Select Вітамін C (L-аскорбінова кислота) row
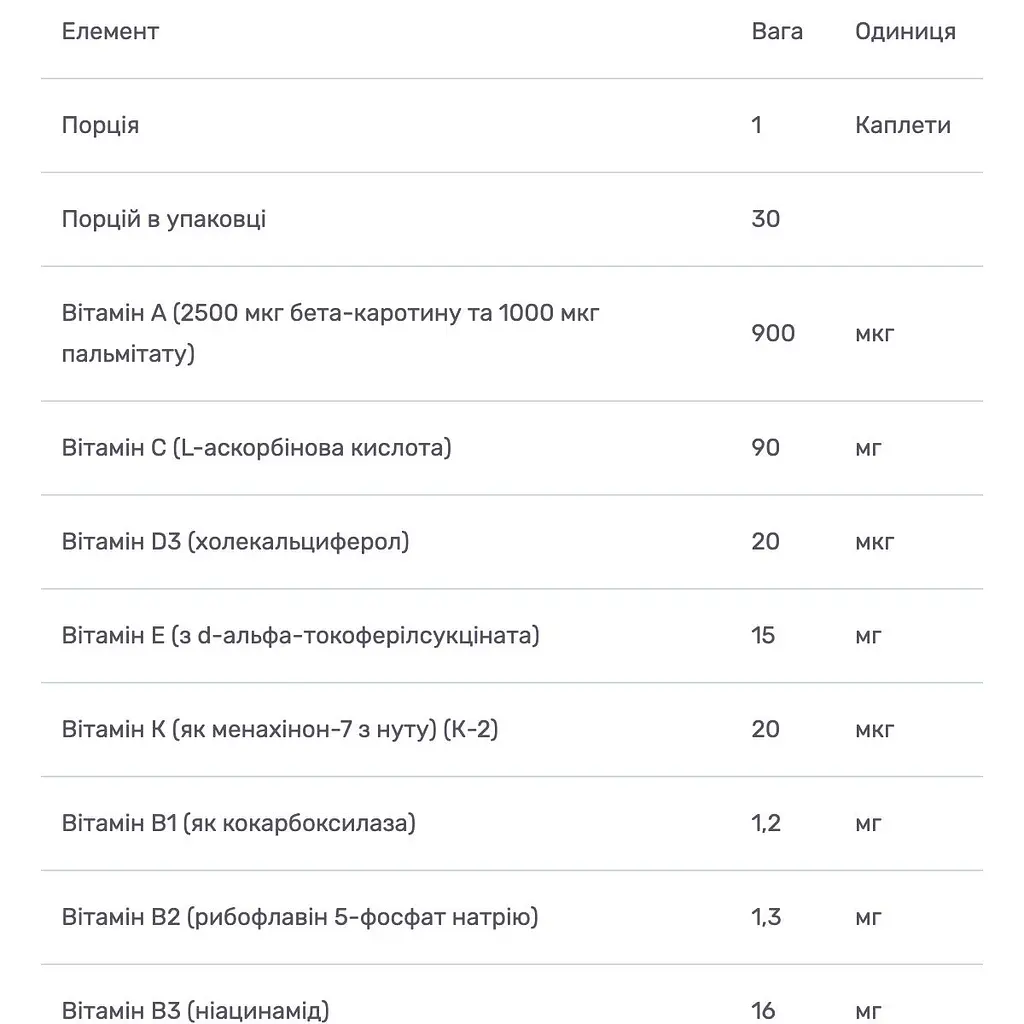1024x1024 pixels. coord(512,448)
